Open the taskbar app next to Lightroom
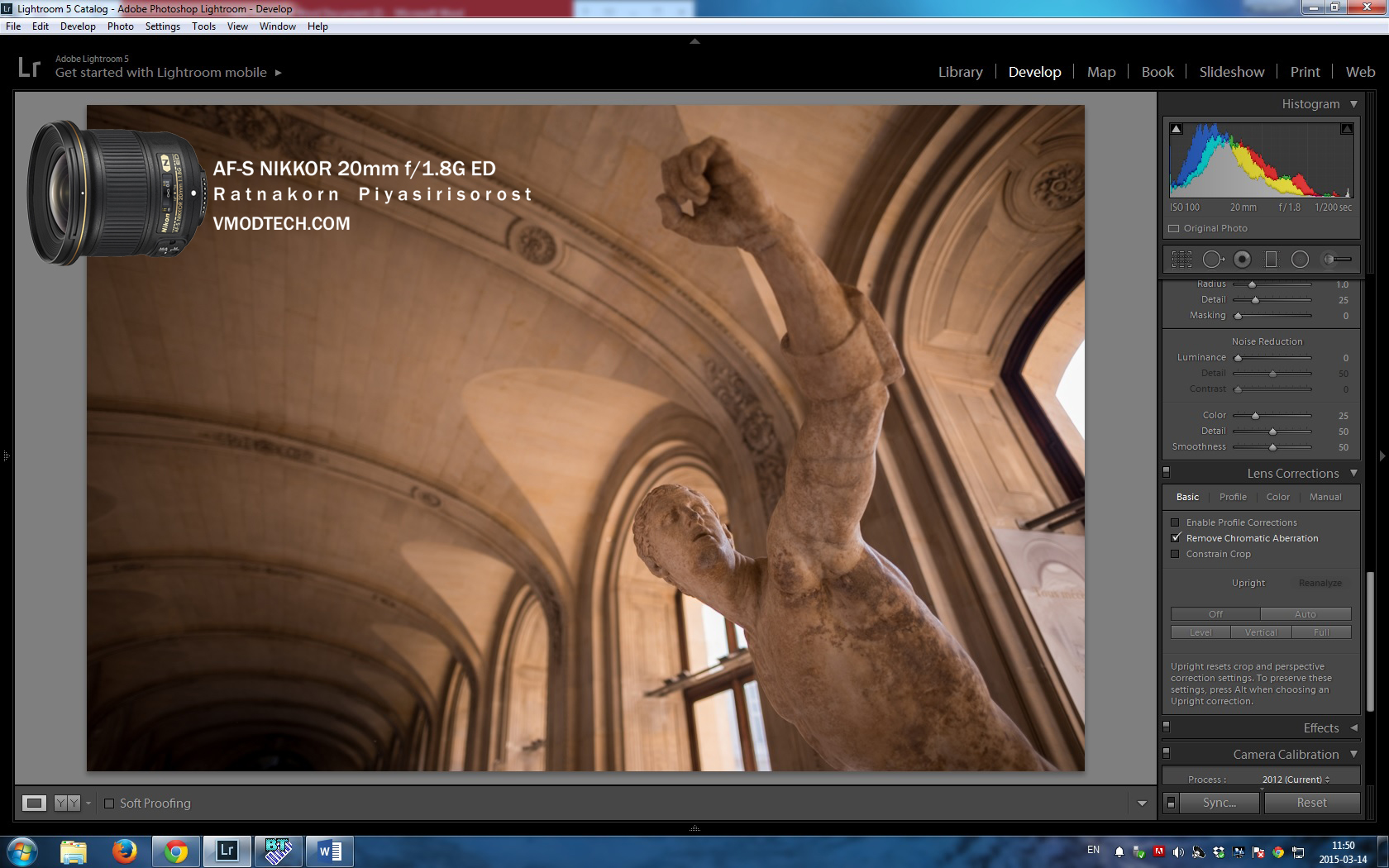Viewport: 1389px width, 868px height. click(279, 851)
